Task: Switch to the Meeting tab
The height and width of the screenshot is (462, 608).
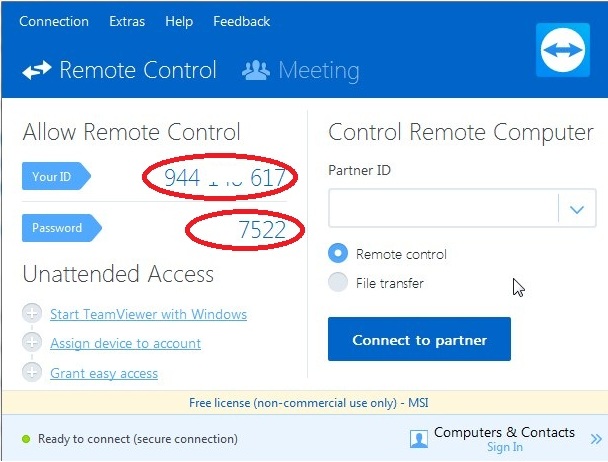Action: click(301, 71)
